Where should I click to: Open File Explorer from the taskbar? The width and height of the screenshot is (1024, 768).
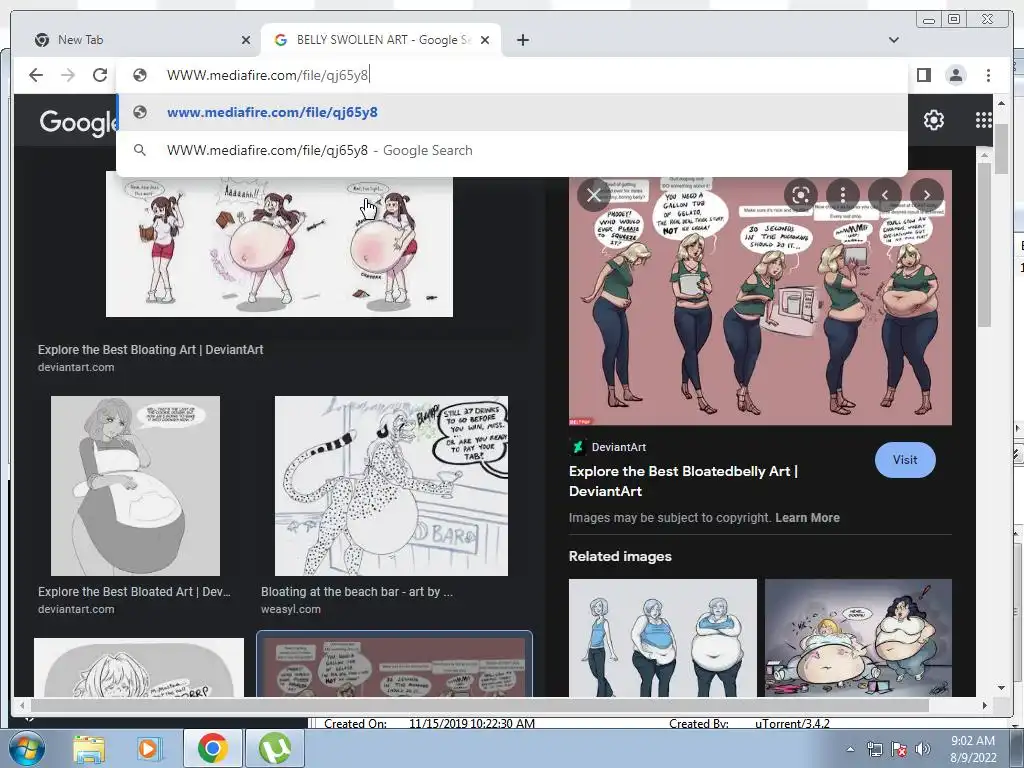pyautogui.click(x=89, y=748)
